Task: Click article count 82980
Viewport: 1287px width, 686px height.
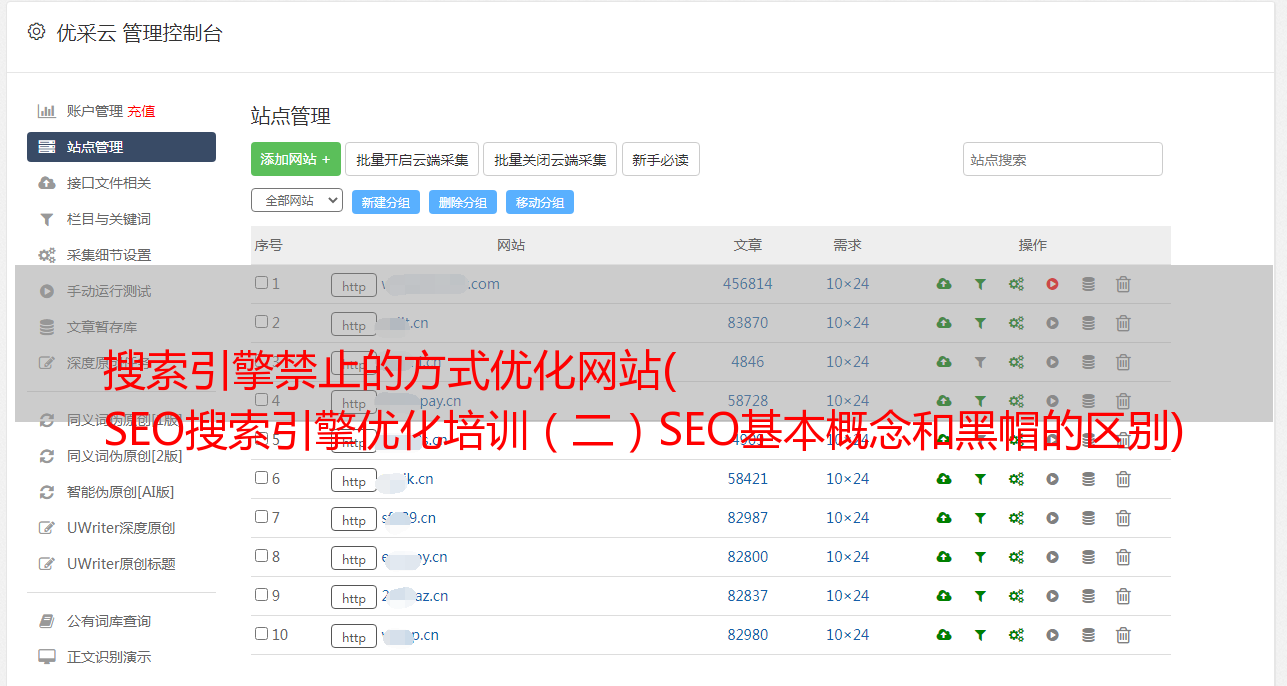Action: tap(748, 635)
